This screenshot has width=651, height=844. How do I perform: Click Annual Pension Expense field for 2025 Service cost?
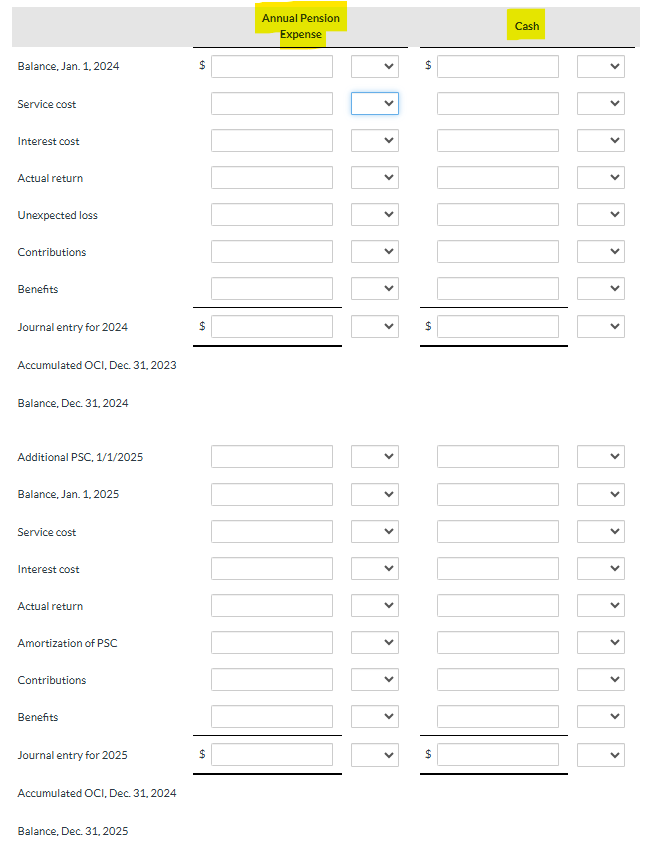point(272,531)
